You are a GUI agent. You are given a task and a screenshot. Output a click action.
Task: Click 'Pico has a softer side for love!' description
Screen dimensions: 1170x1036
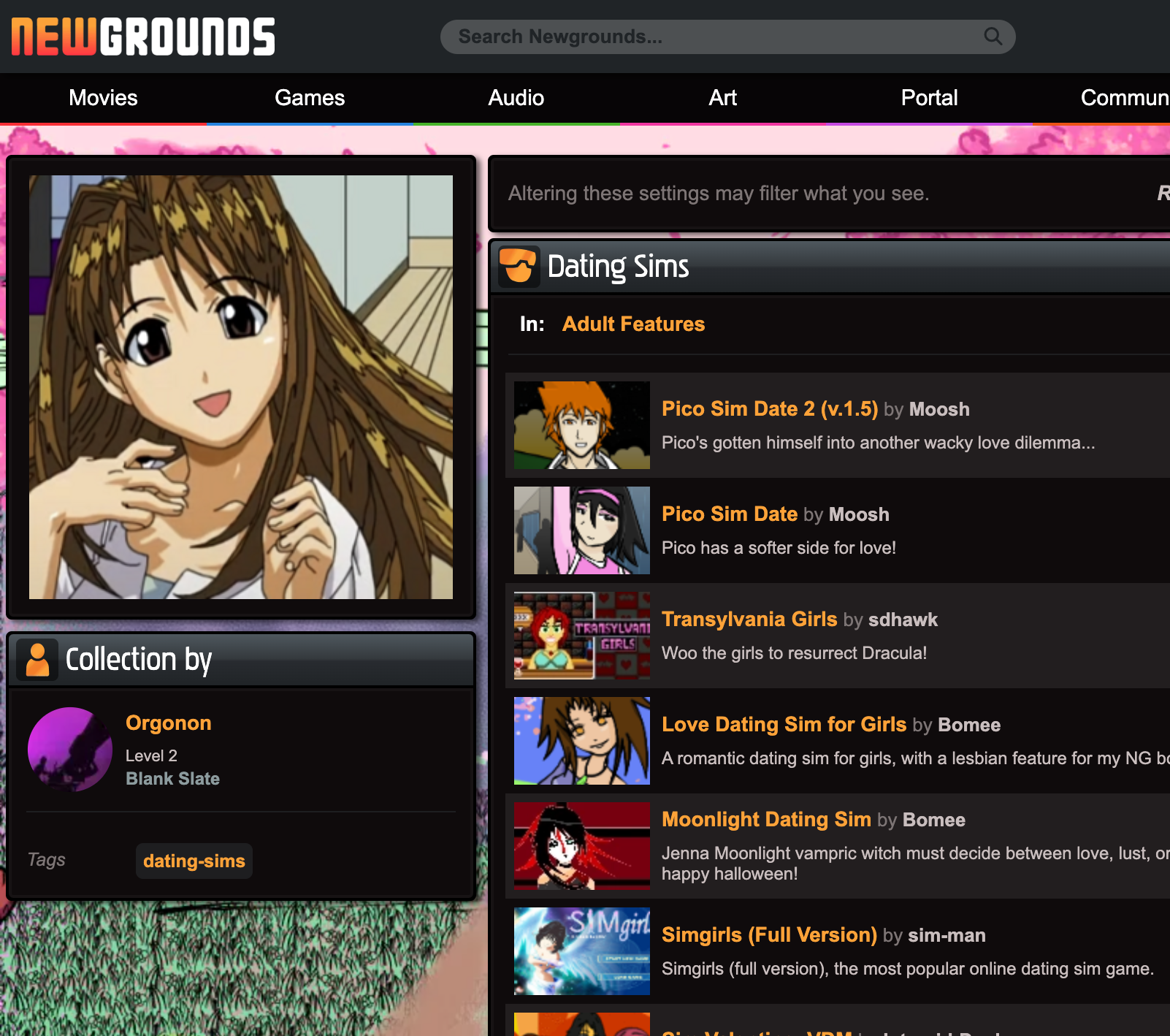pos(779,548)
